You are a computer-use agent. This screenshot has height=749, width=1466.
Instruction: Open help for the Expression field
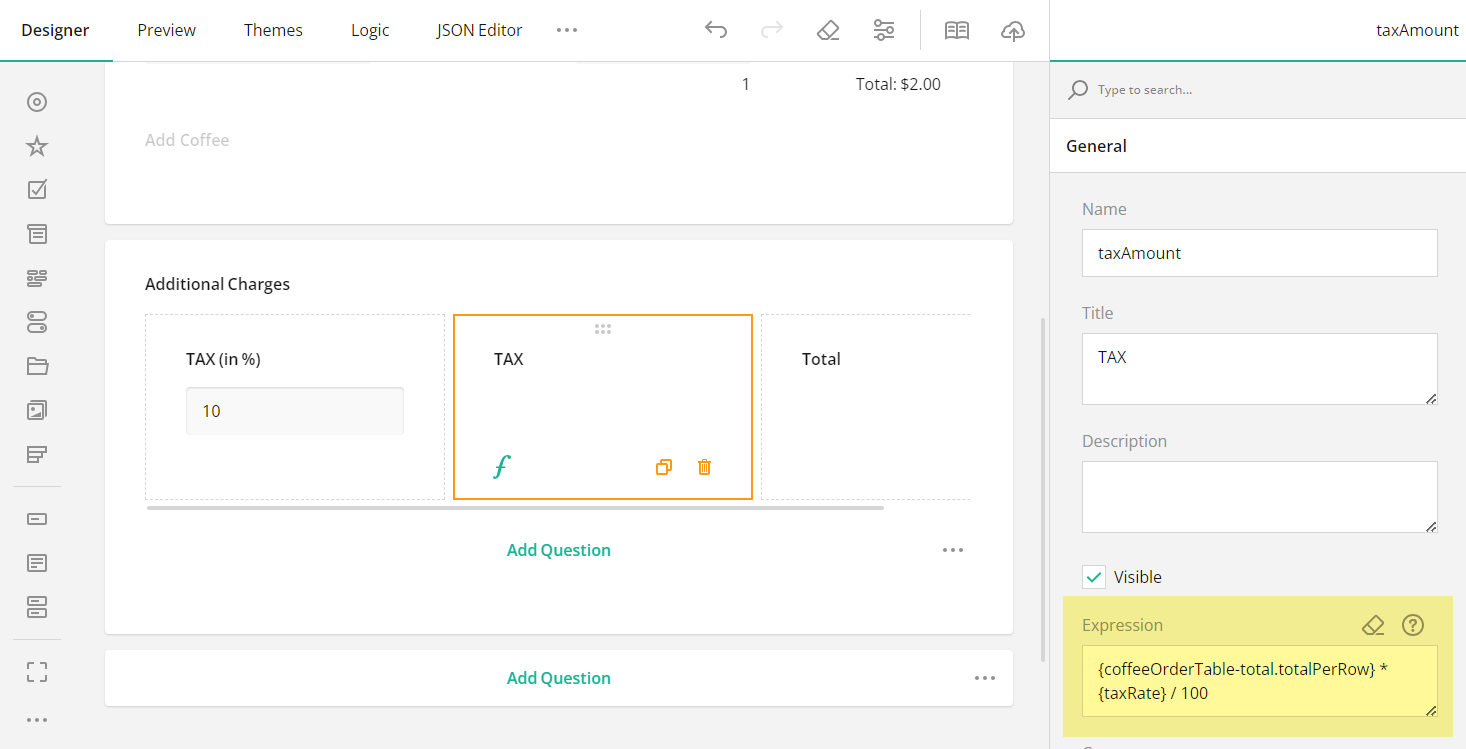[1412, 625]
